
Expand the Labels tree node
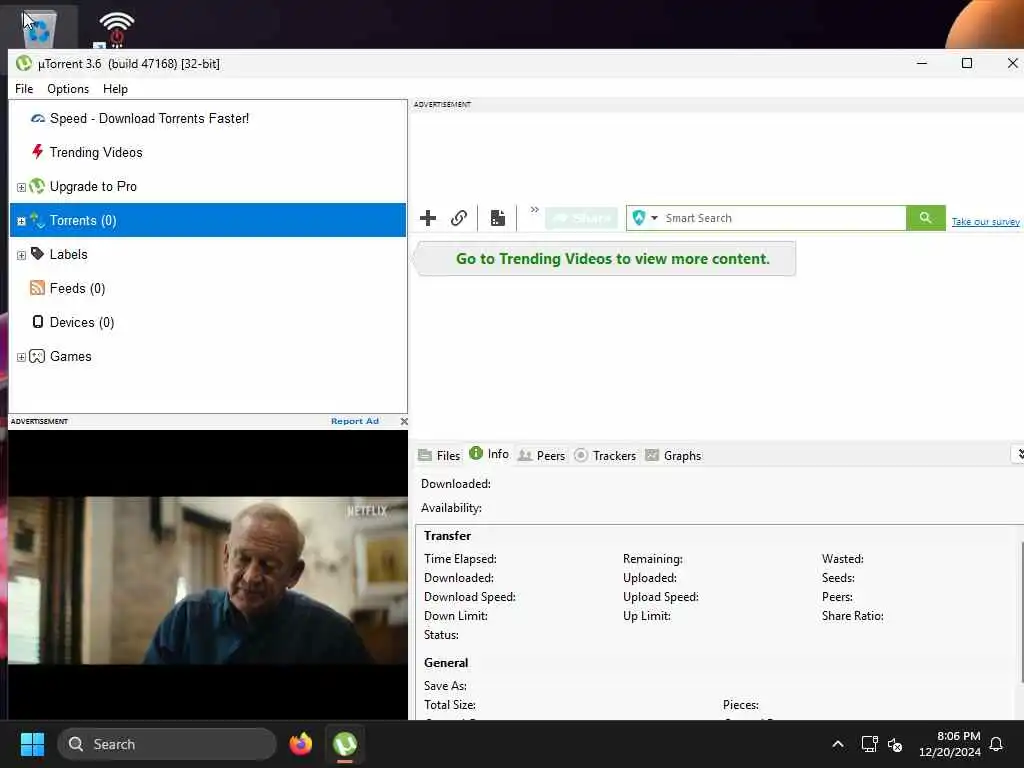21,255
